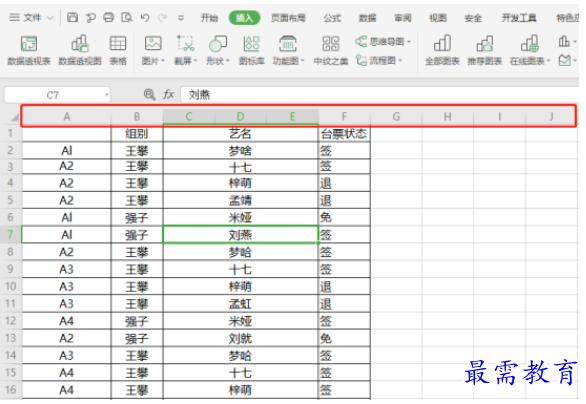Image resolution: width=586 pixels, height=404 pixels.
Task: Click the 截屏 screenshot icon
Action: [185, 44]
